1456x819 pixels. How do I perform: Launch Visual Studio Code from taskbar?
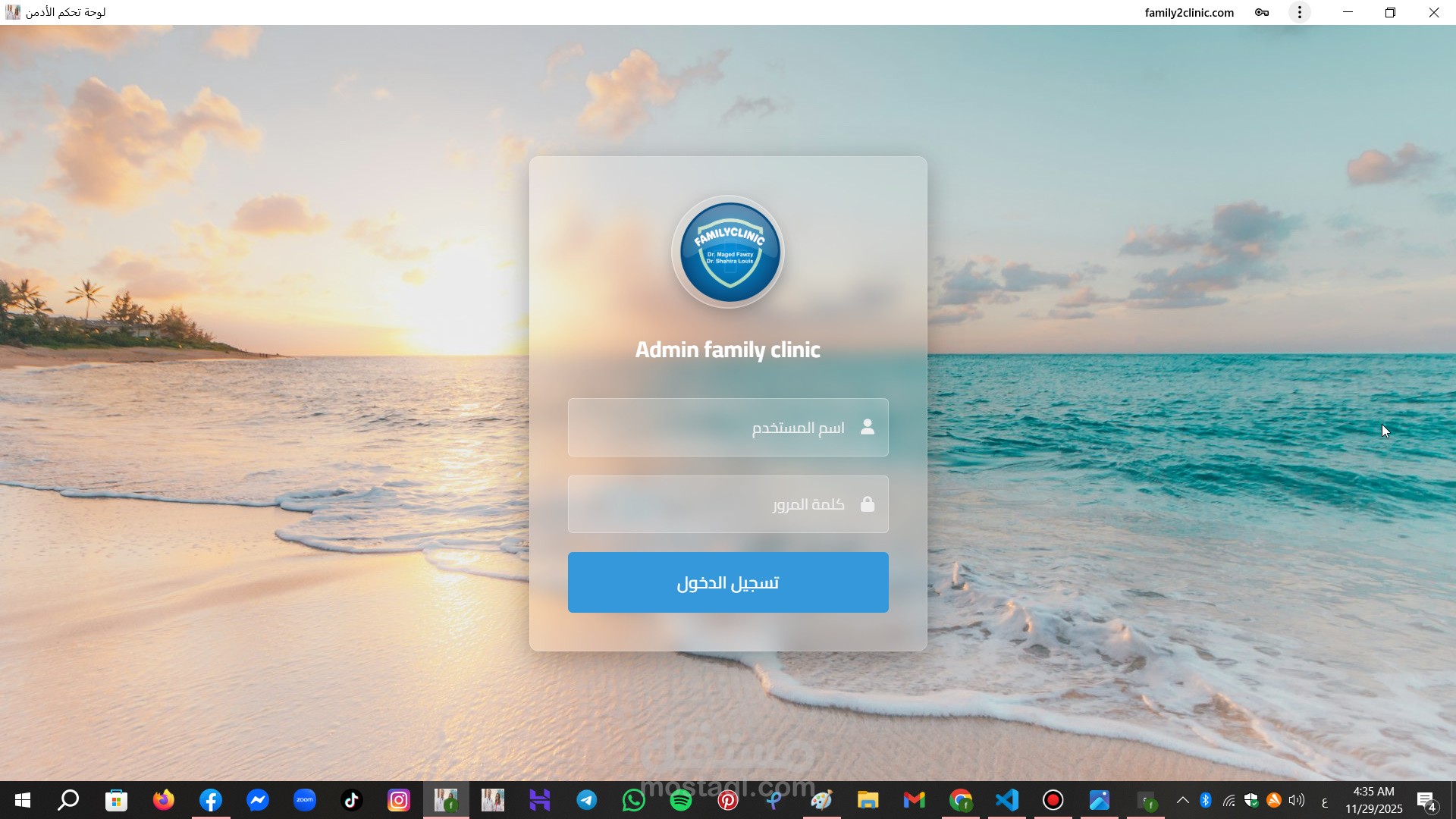pos(1007,800)
